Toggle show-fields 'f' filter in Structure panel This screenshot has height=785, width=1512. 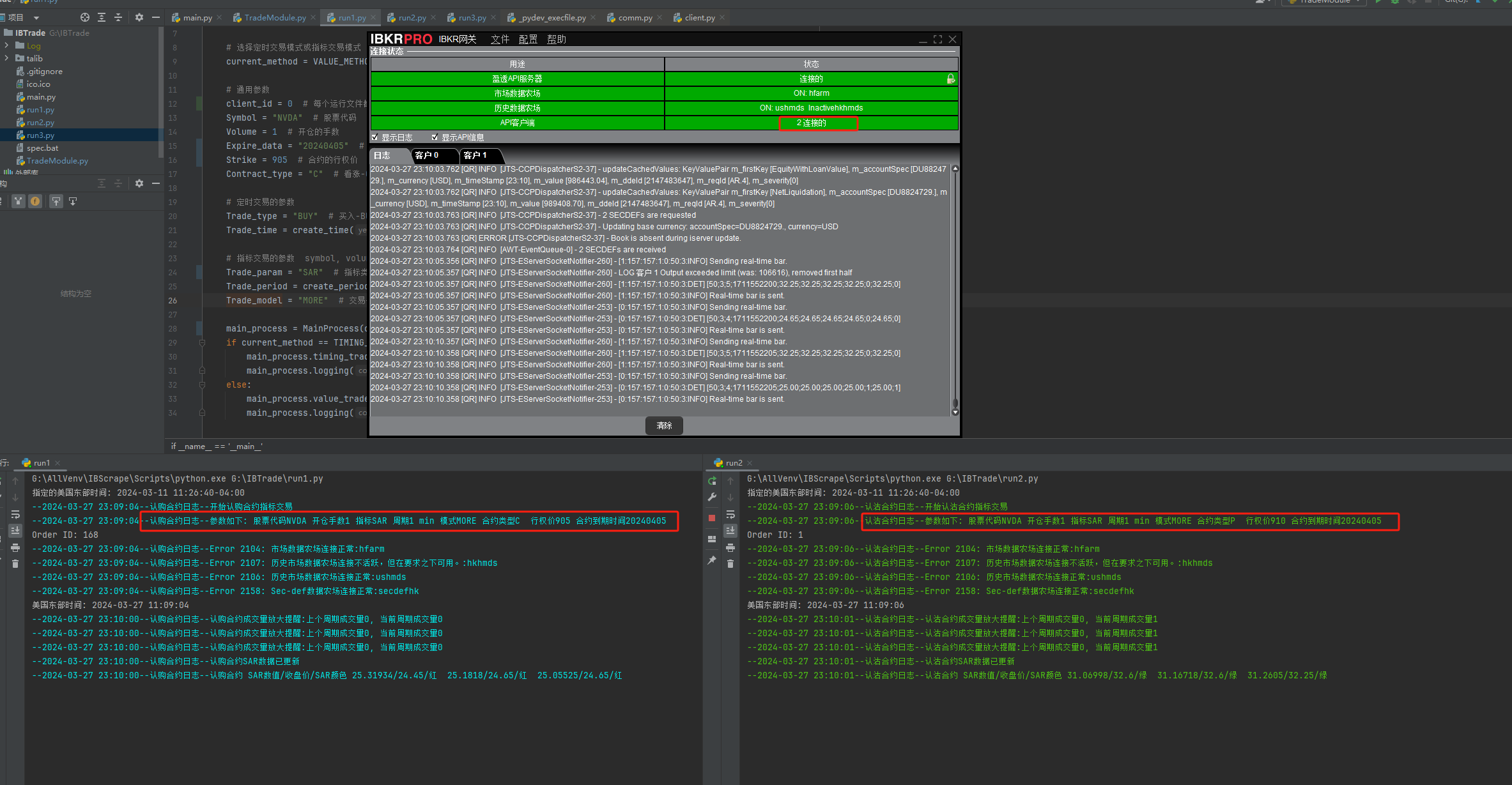35,201
